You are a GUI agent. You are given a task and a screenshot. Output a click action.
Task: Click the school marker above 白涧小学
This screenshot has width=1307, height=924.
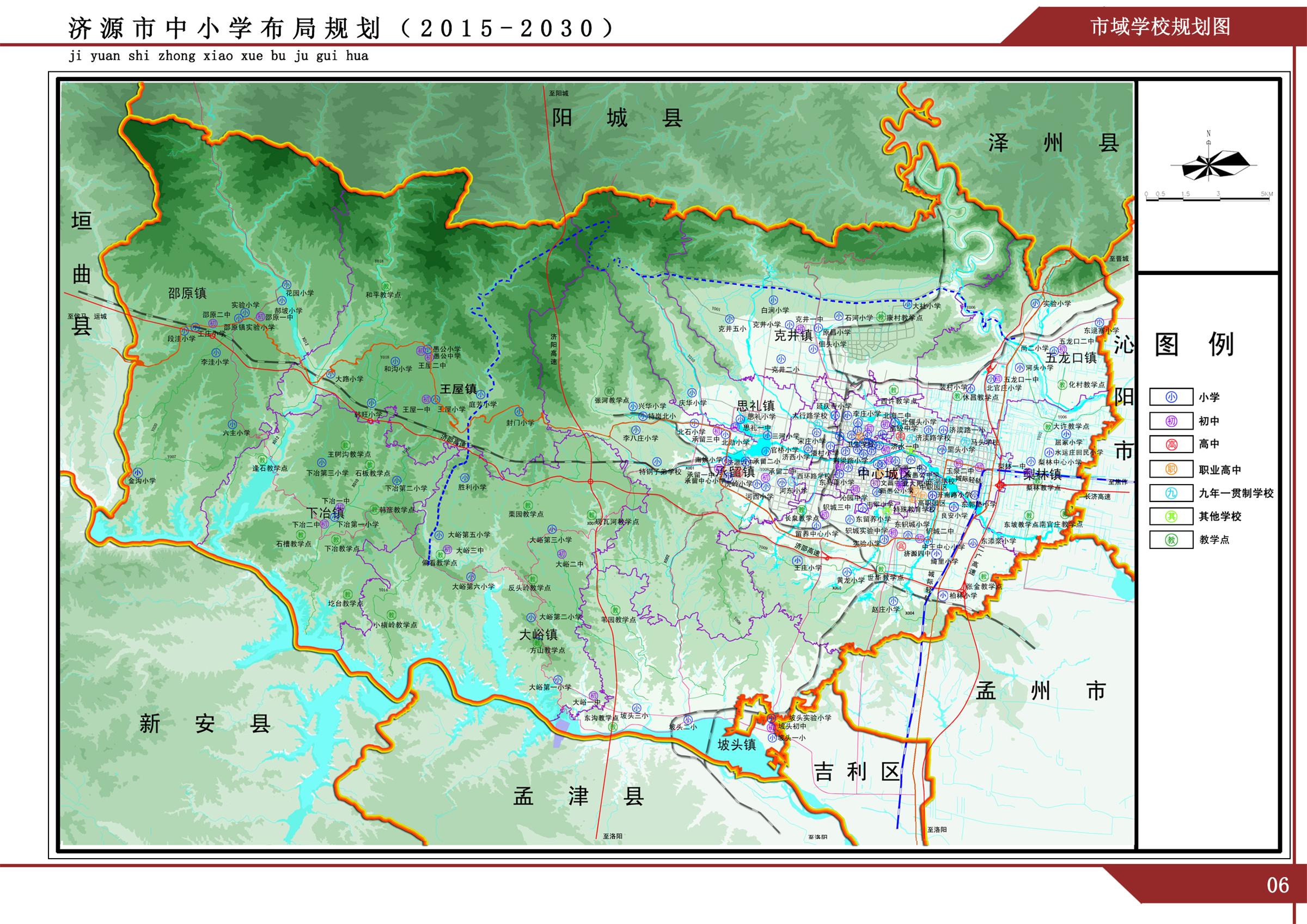[x=773, y=301]
